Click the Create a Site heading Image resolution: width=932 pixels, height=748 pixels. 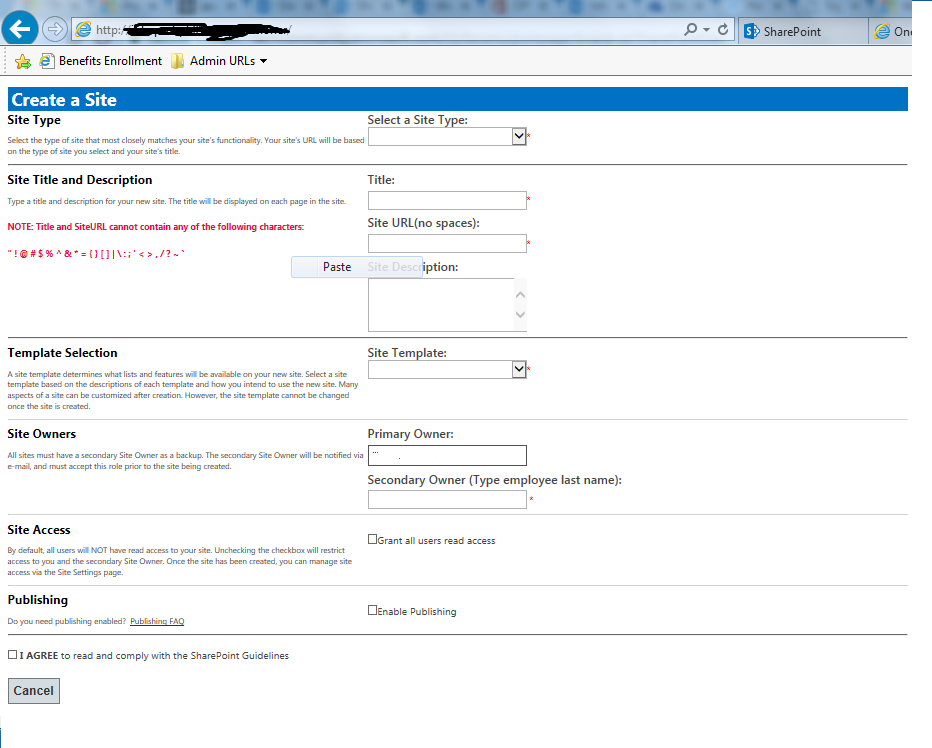(x=64, y=100)
